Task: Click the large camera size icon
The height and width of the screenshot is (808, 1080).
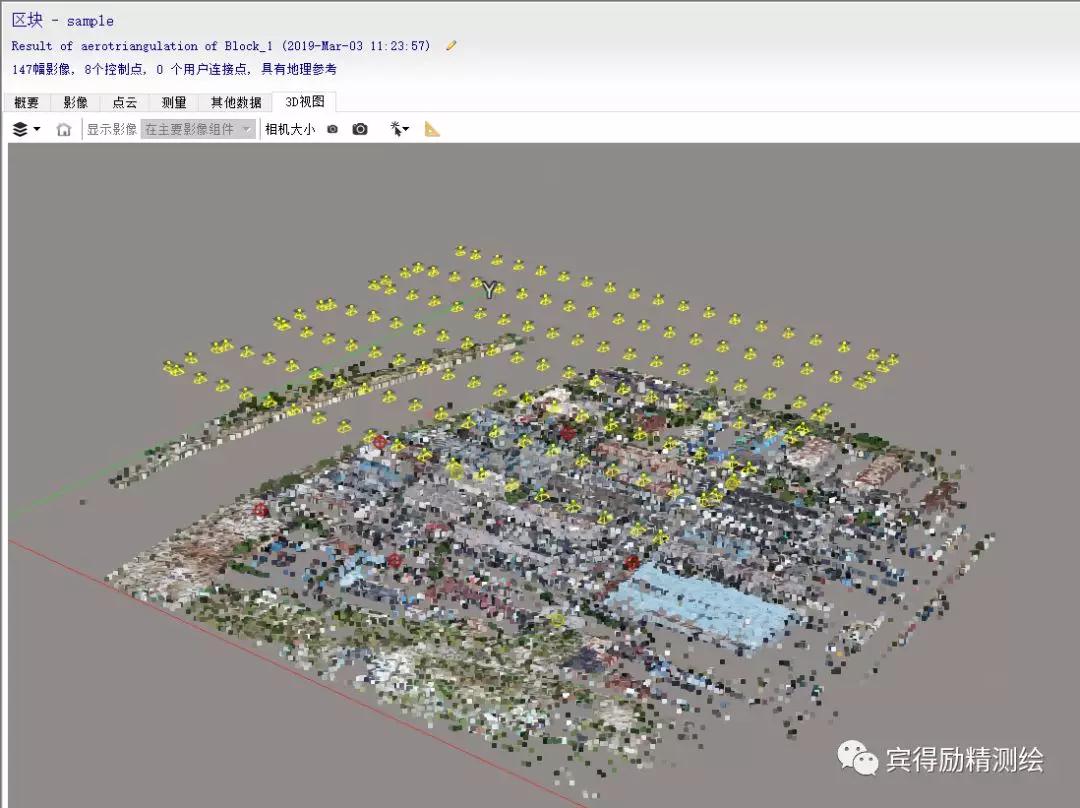Action: point(360,129)
